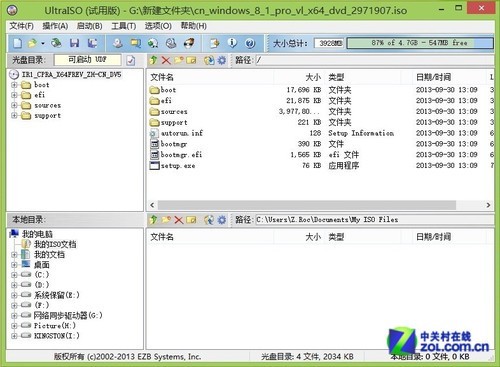Click the Make CD/DVD image icon
Image resolution: width=500 pixels, height=367 pixels.
pyautogui.click(x=117, y=43)
